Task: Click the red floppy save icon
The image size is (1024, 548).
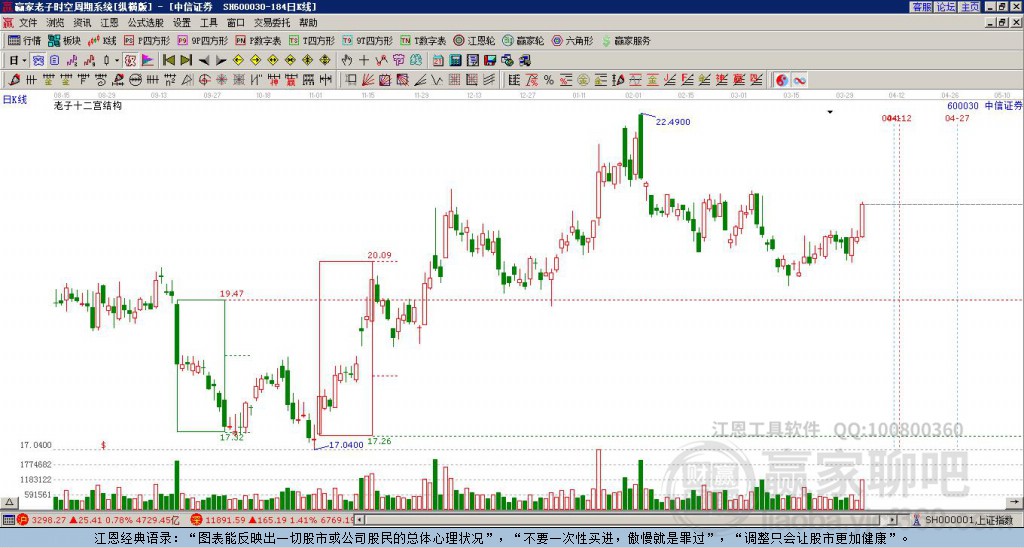Action: [490, 60]
